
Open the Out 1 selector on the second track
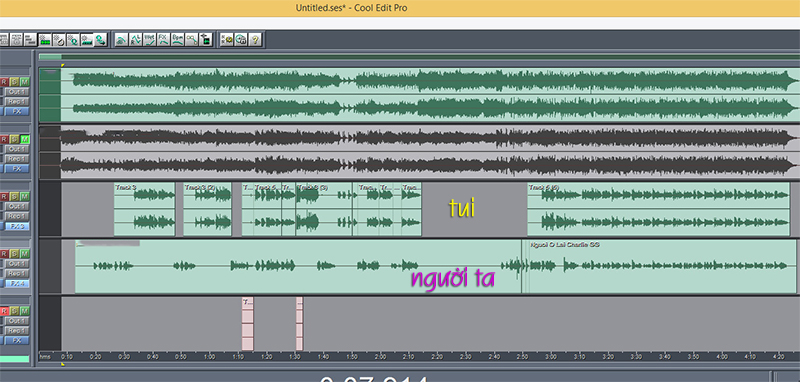(17, 149)
